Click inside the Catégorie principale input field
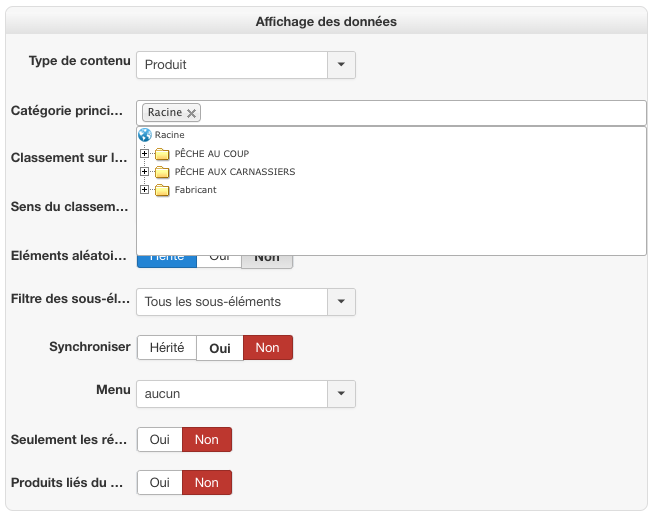657x520 pixels. pyautogui.click(x=420, y=113)
